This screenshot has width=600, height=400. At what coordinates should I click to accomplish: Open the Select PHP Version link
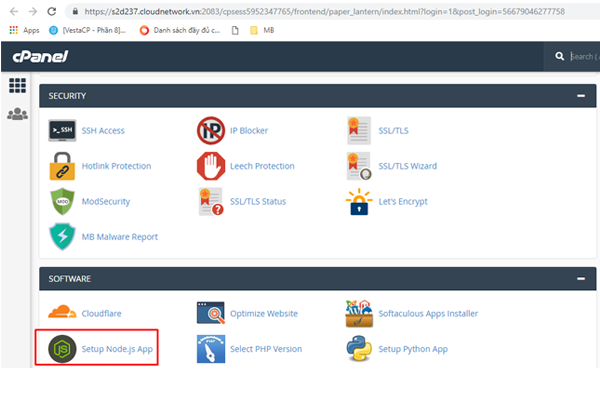pyautogui.click(x=266, y=349)
